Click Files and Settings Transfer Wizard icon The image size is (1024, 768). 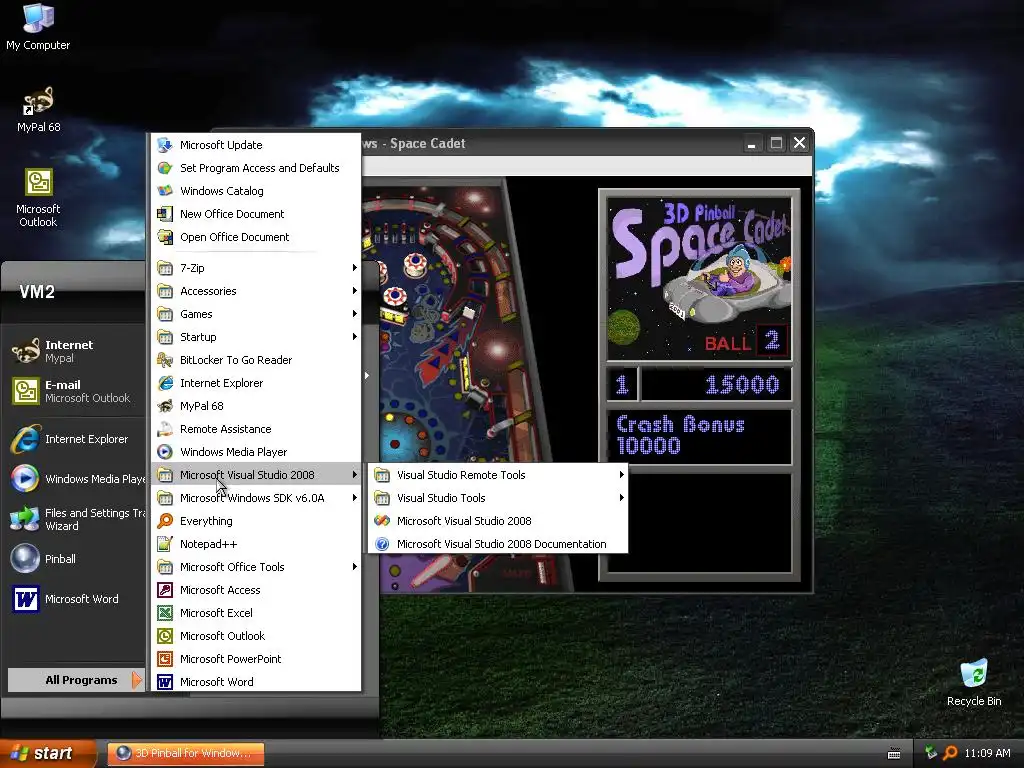tap(25, 519)
